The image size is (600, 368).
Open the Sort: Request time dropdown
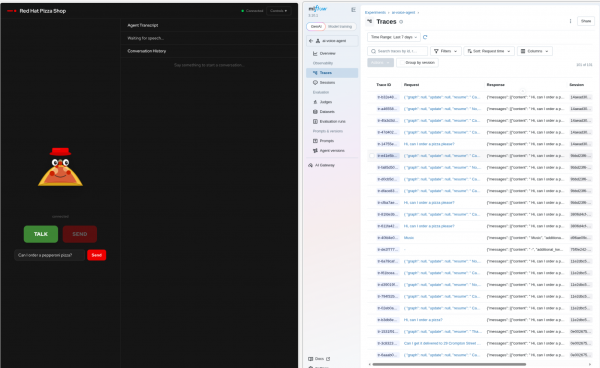(489, 51)
